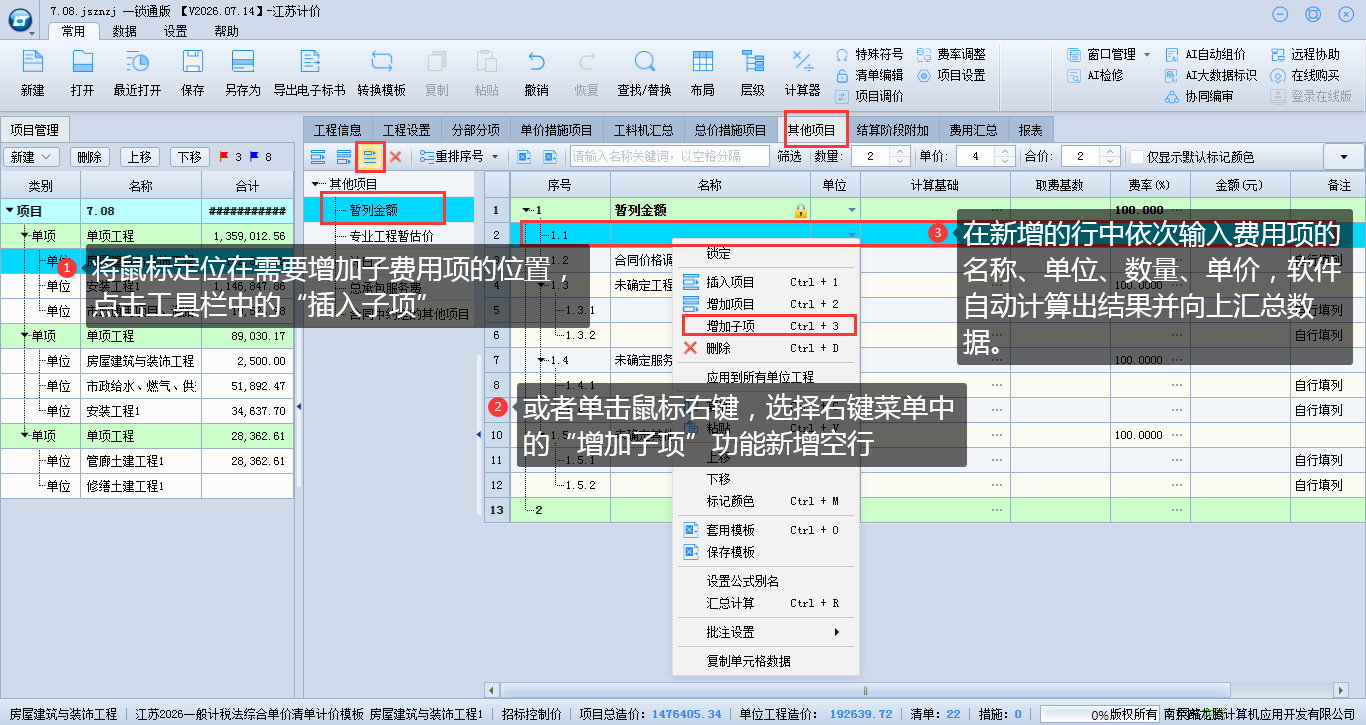Select 暂列金额 in the 其他项目 tree
Image resolution: width=1366 pixels, height=725 pixels.
374,210
